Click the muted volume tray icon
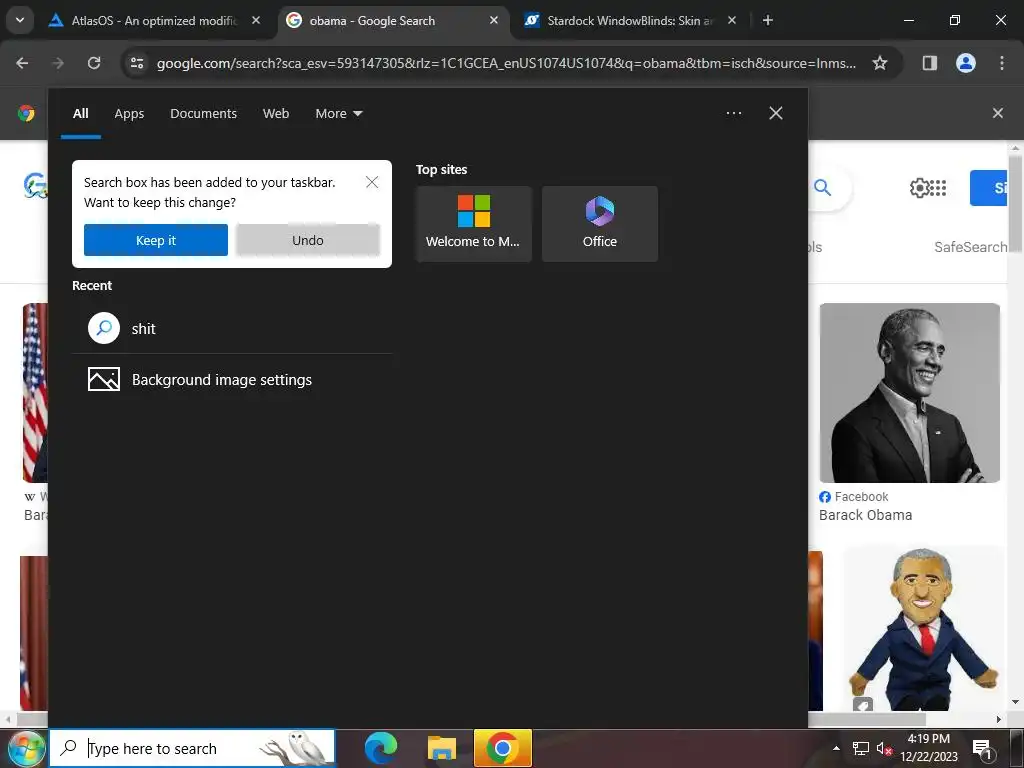 [x=884, y=748]
